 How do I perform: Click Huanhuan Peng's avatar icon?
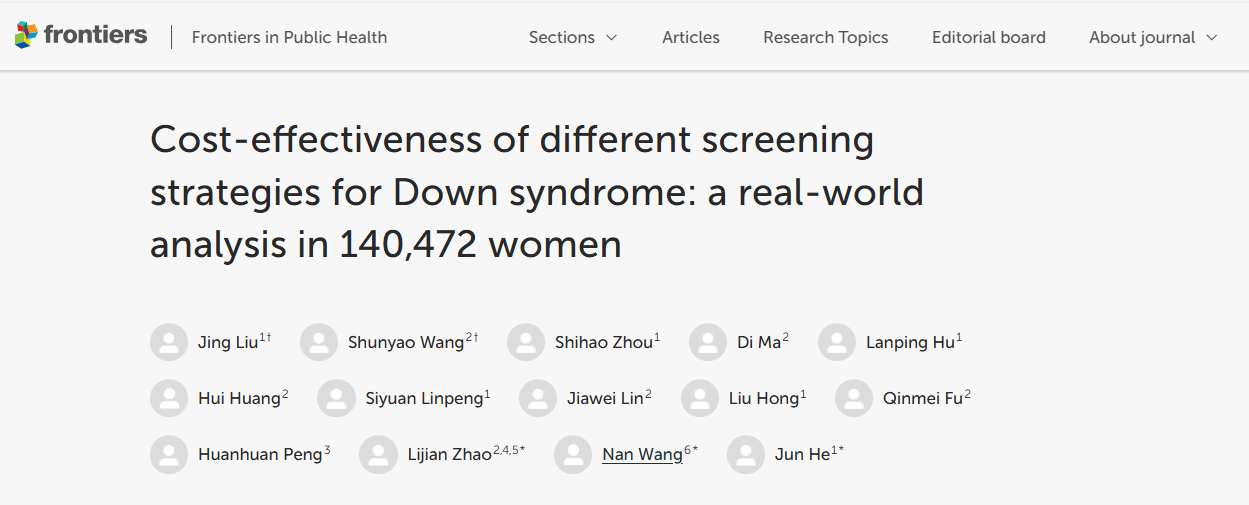tap(169, 454)
